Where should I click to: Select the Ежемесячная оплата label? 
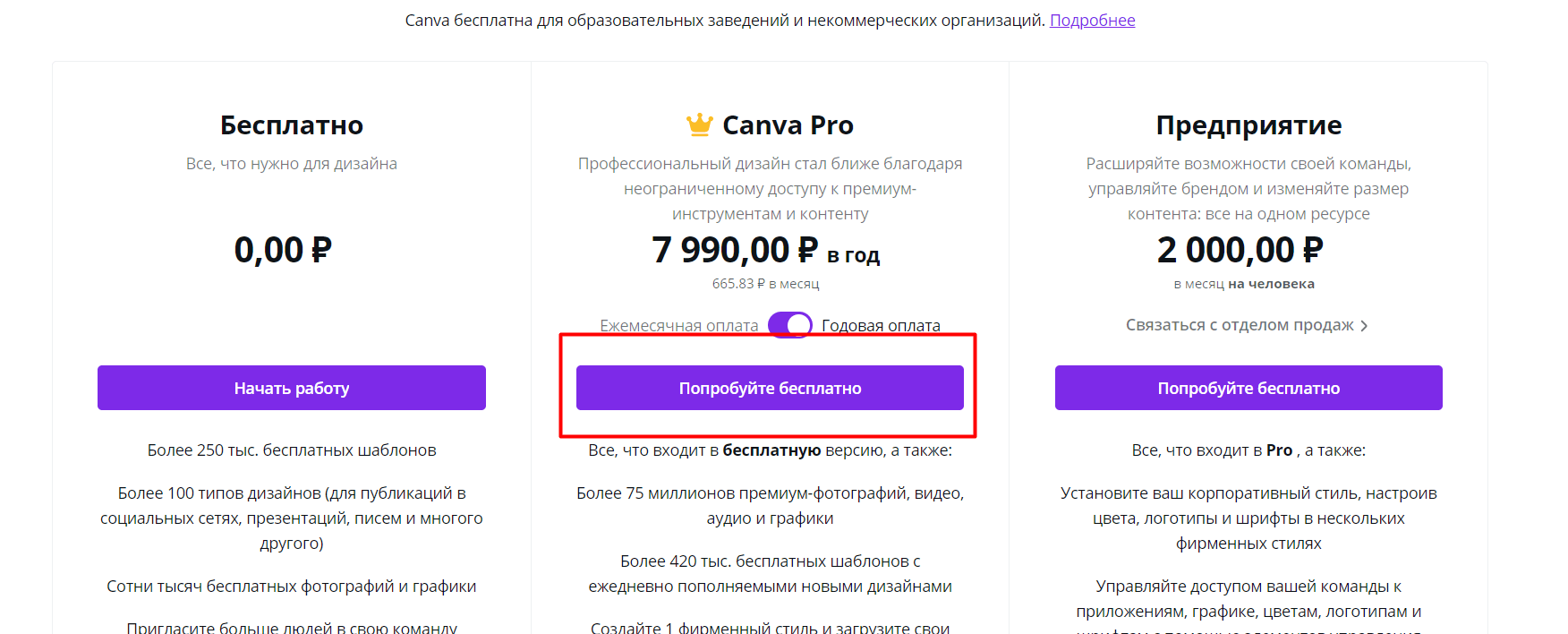pos(679,326)
